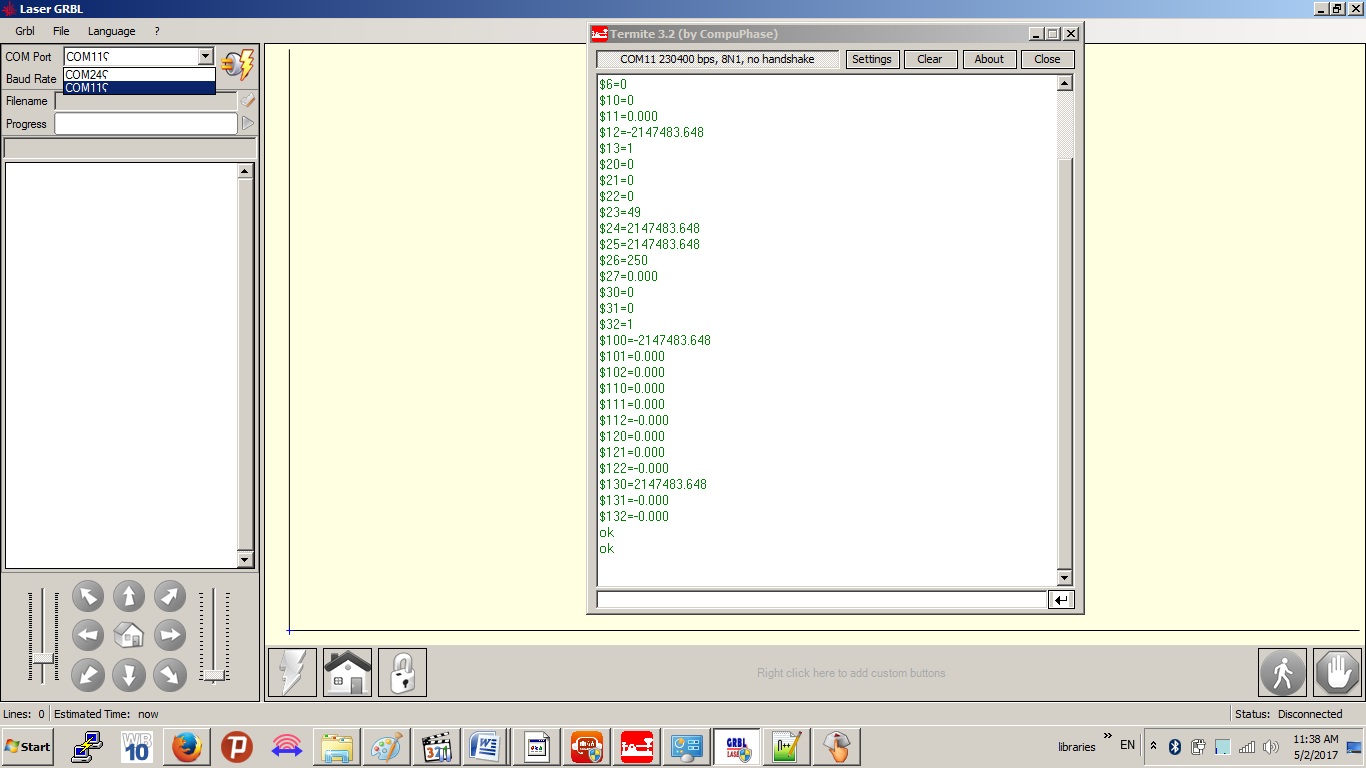The image size is (1366, 768).
Task: Click the Termite command input field
Action: pos(821,600)
